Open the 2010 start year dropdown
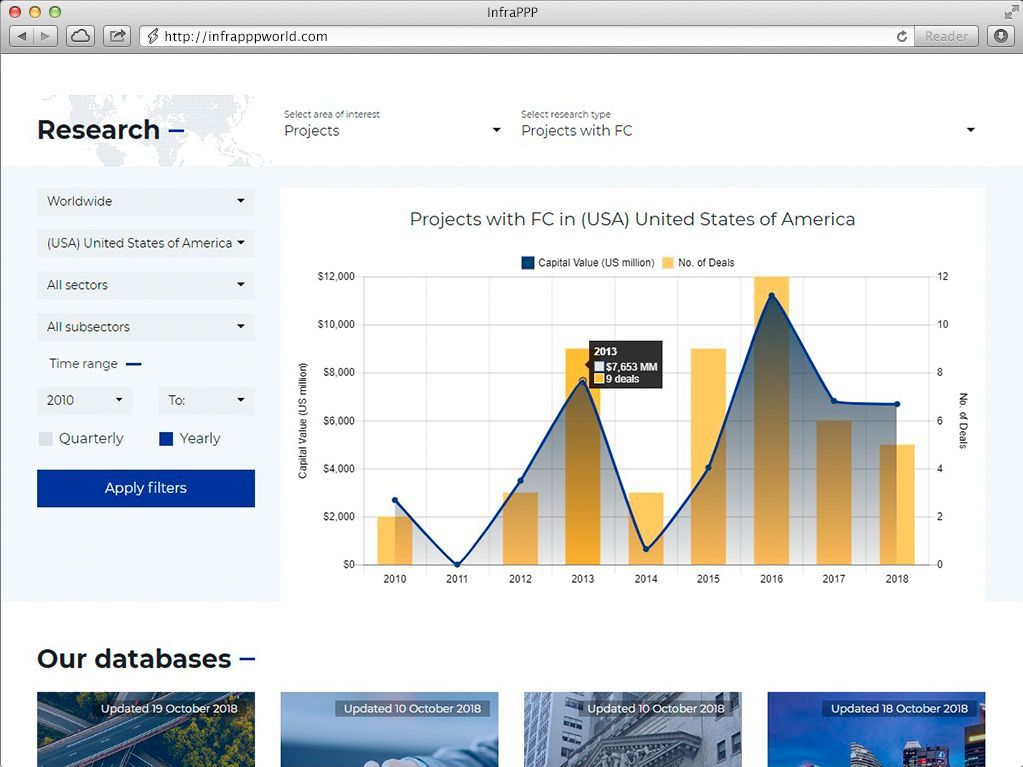1023x767 pixels. 85,401
